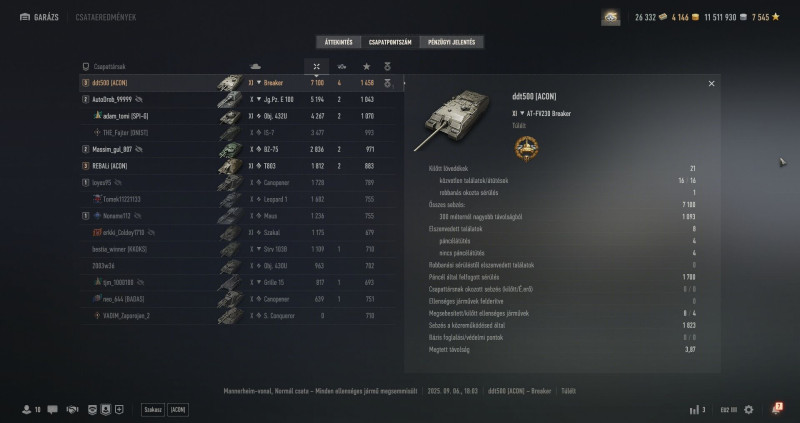Sort by kills column icon
This screenshot has height=423, width=800.
click(341, 66)
